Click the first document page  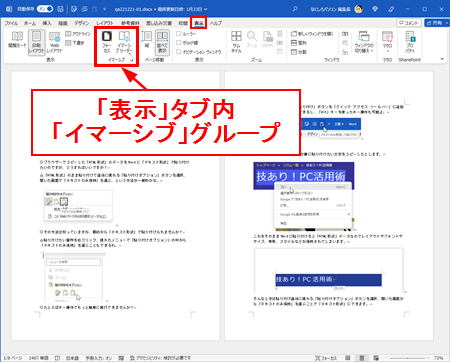point(115,206)
